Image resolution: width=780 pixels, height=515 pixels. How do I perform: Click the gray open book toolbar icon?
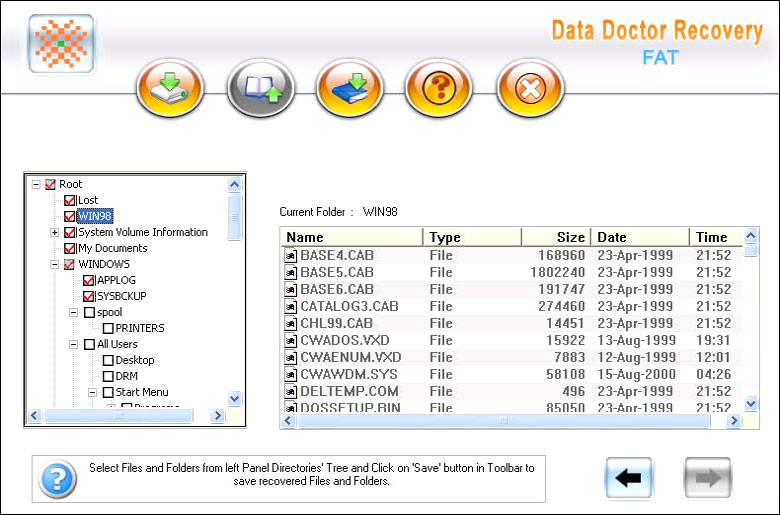pyautogui.click(x=261, y=88)
